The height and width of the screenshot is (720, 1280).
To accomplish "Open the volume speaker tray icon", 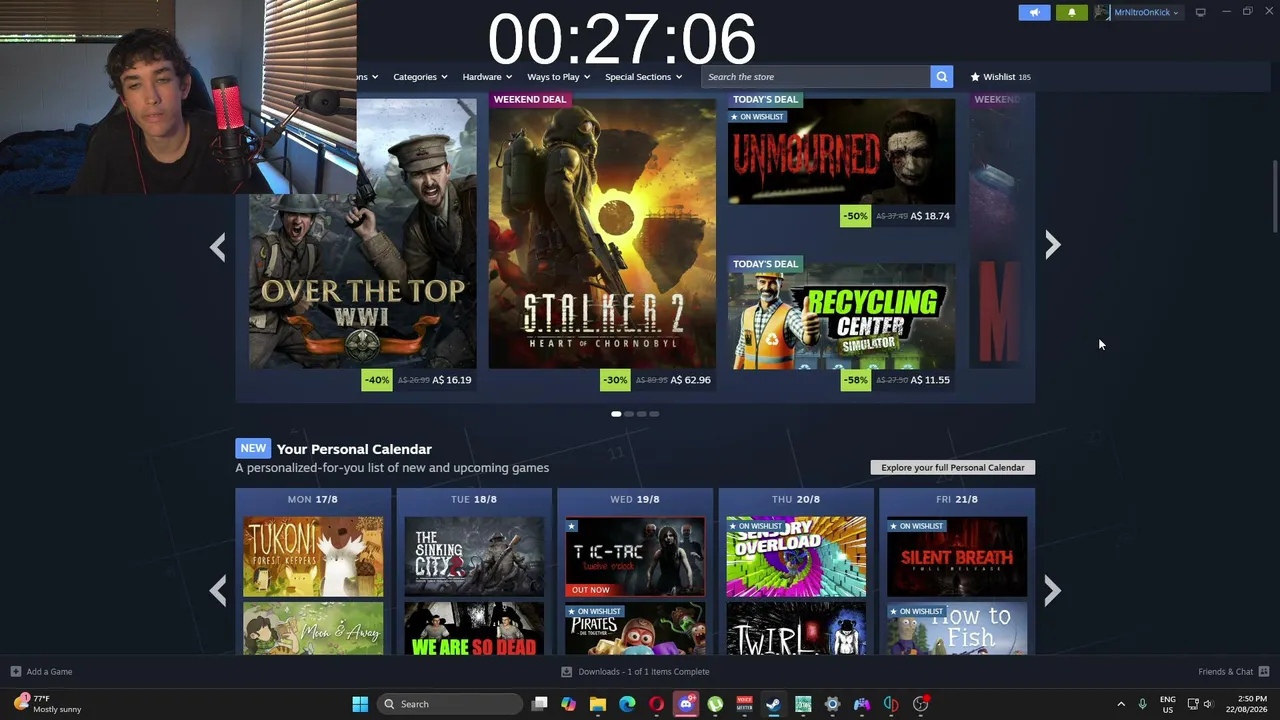I will pyautogui.click(x=1208, y=704).
